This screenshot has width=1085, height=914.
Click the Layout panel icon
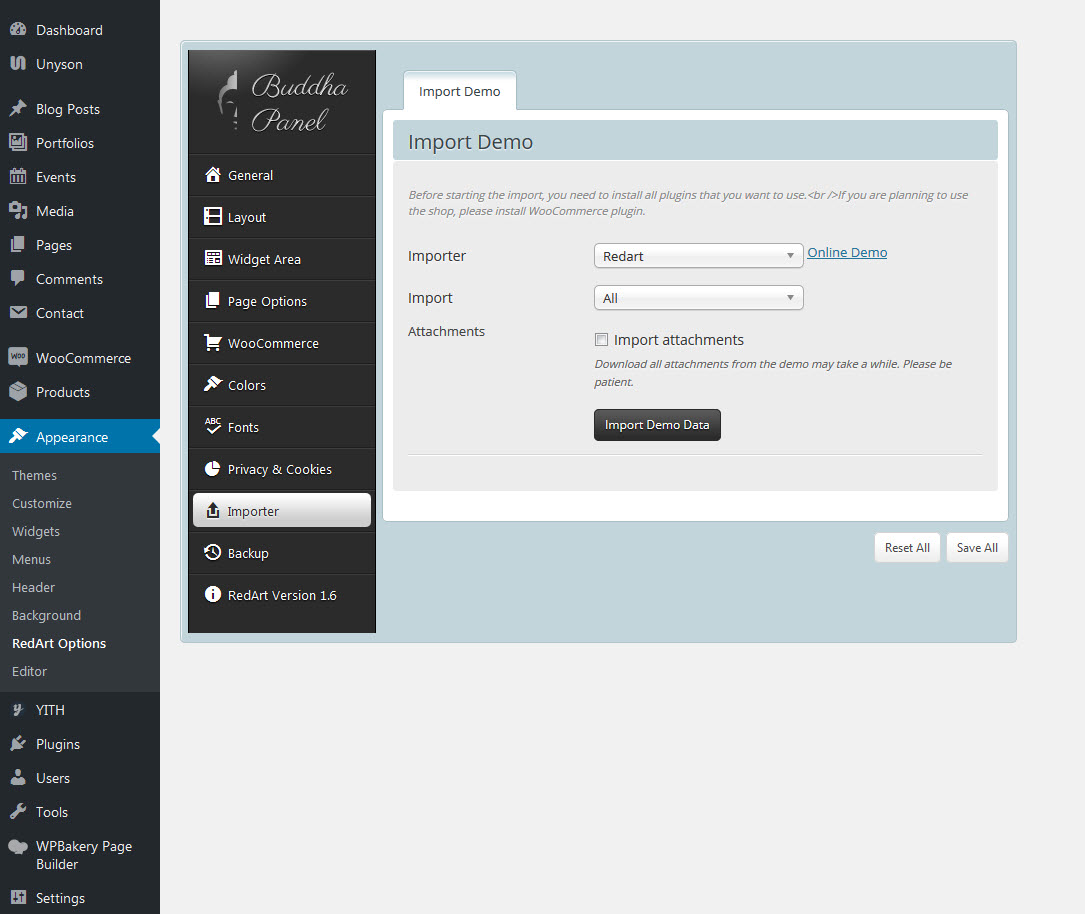pos(212,217)
